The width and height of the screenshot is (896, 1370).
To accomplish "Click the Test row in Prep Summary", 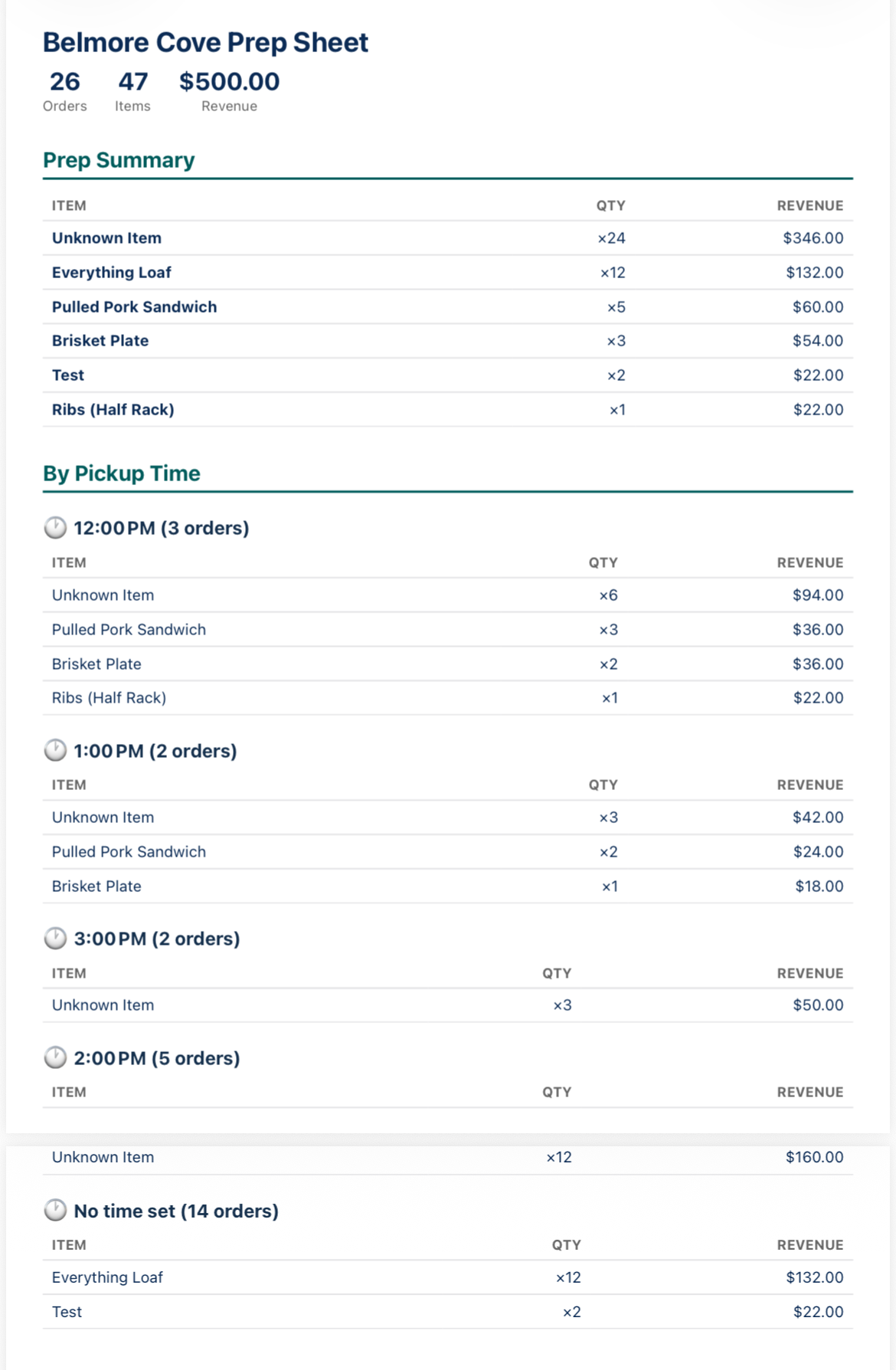I will point(68,375).
